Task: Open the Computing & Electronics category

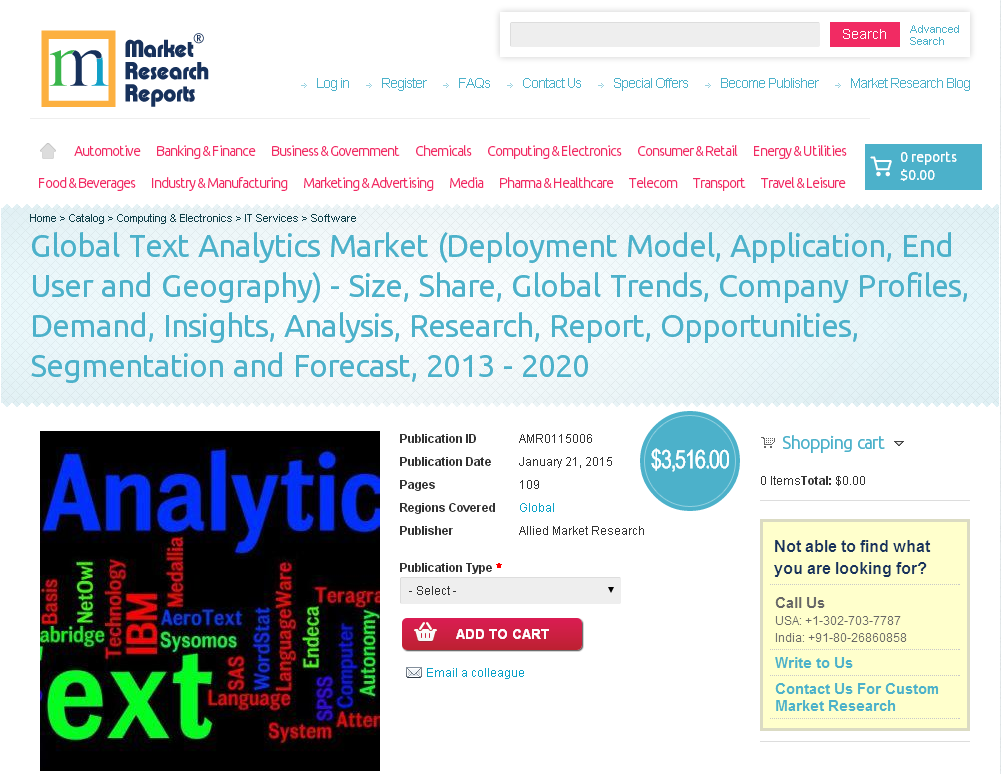Action: (x=554, y=151)
